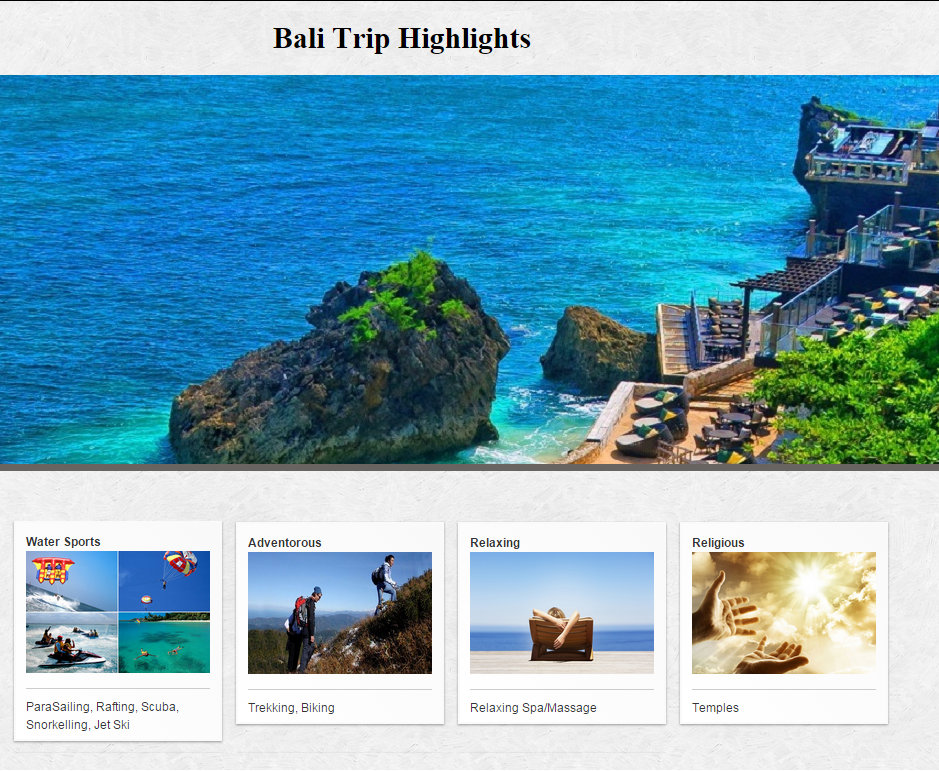The width and height of the screenshot is (939, 771).
Task: Open the trekking hikers thumbnail
Action: 340,613
